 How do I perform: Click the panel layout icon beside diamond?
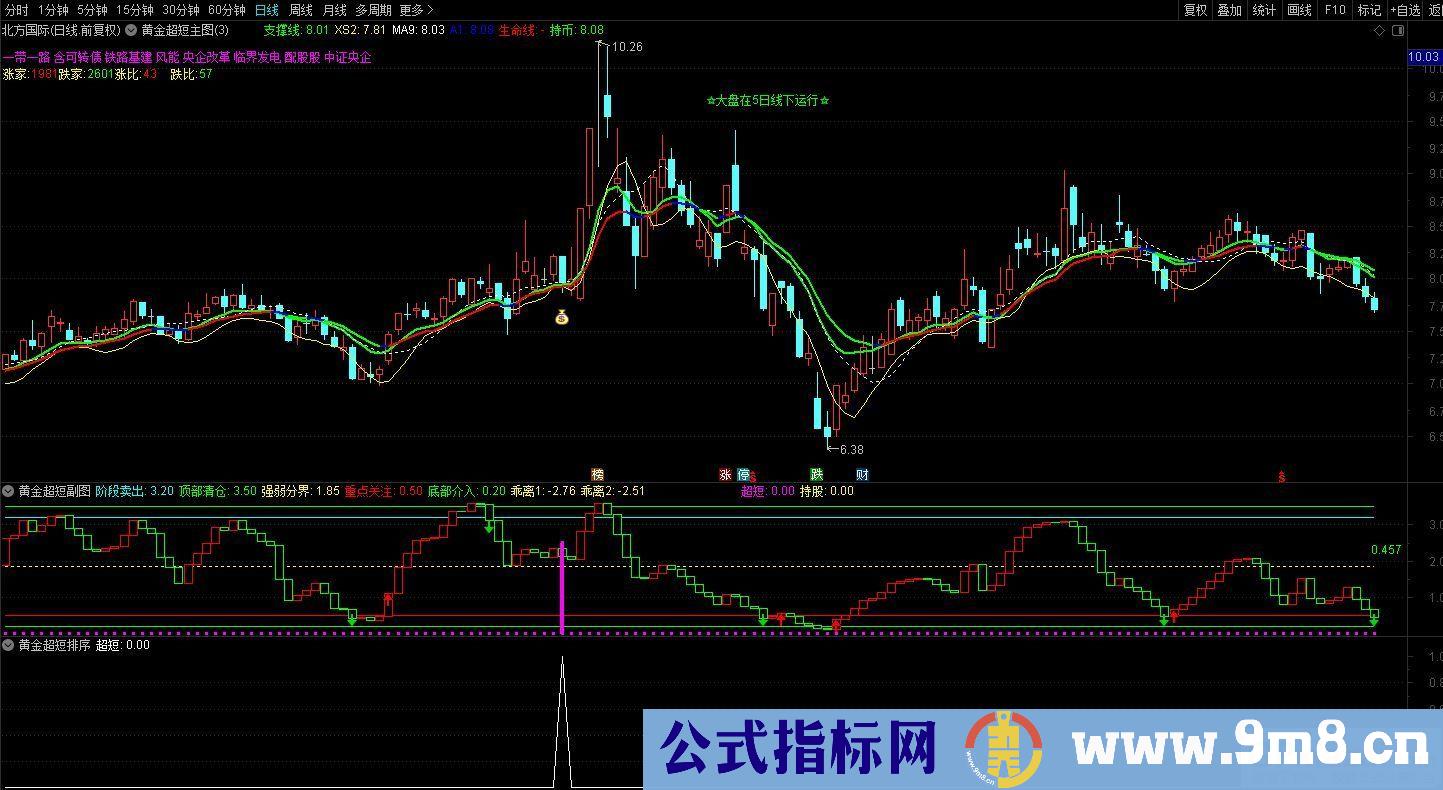tap(1397, 31)
